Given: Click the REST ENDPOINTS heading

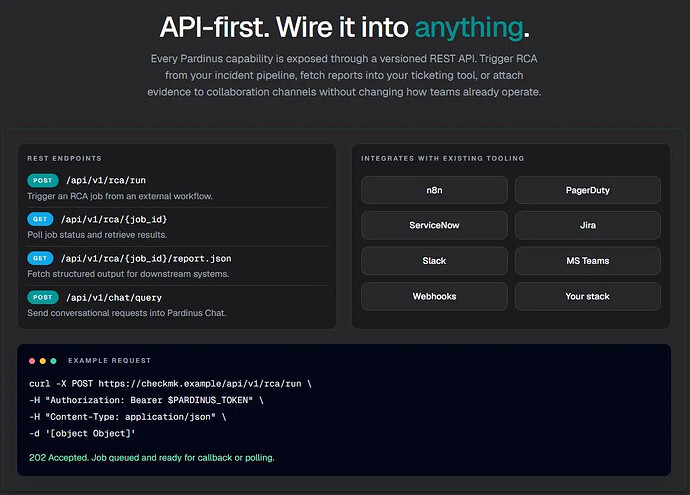Looking at the screenshot, I should coord(64,158).
